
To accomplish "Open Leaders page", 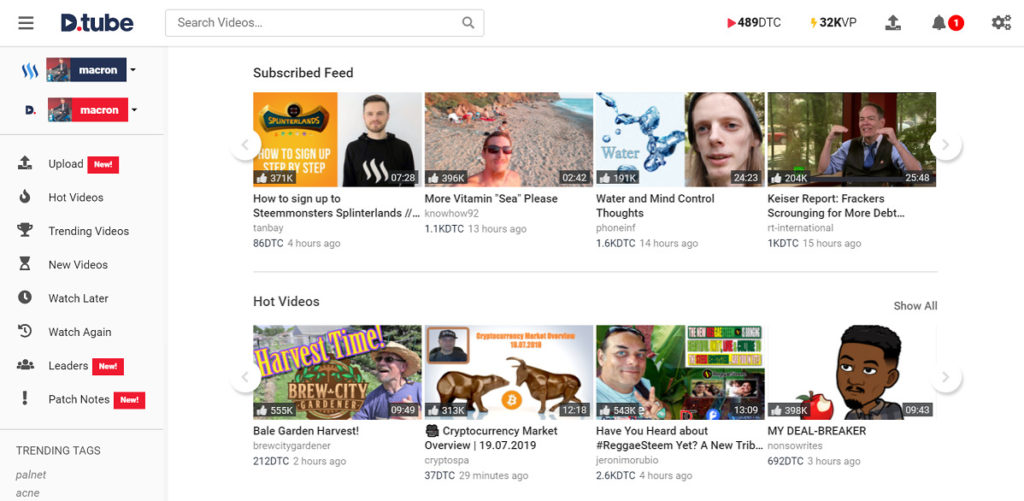I will coord(68,366).
